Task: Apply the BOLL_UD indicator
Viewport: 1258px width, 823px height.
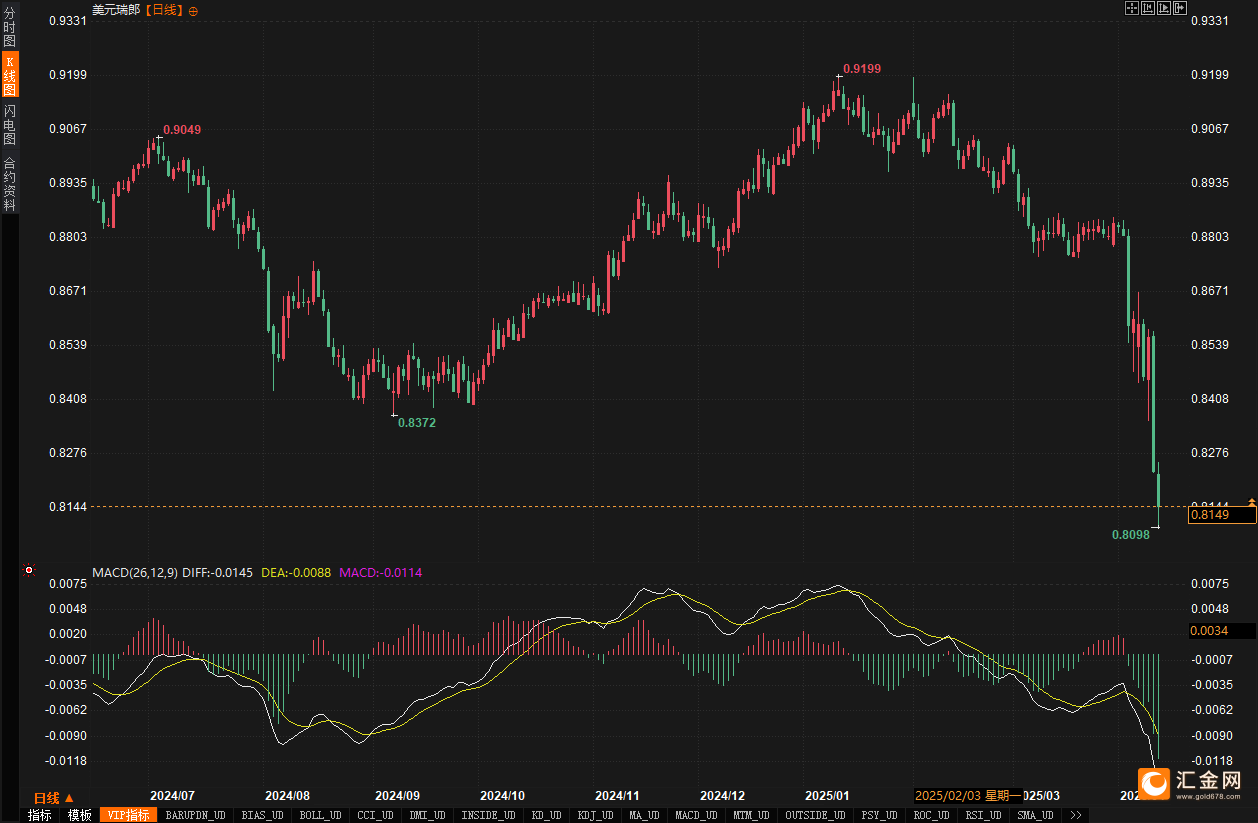Action: (321, 815)
